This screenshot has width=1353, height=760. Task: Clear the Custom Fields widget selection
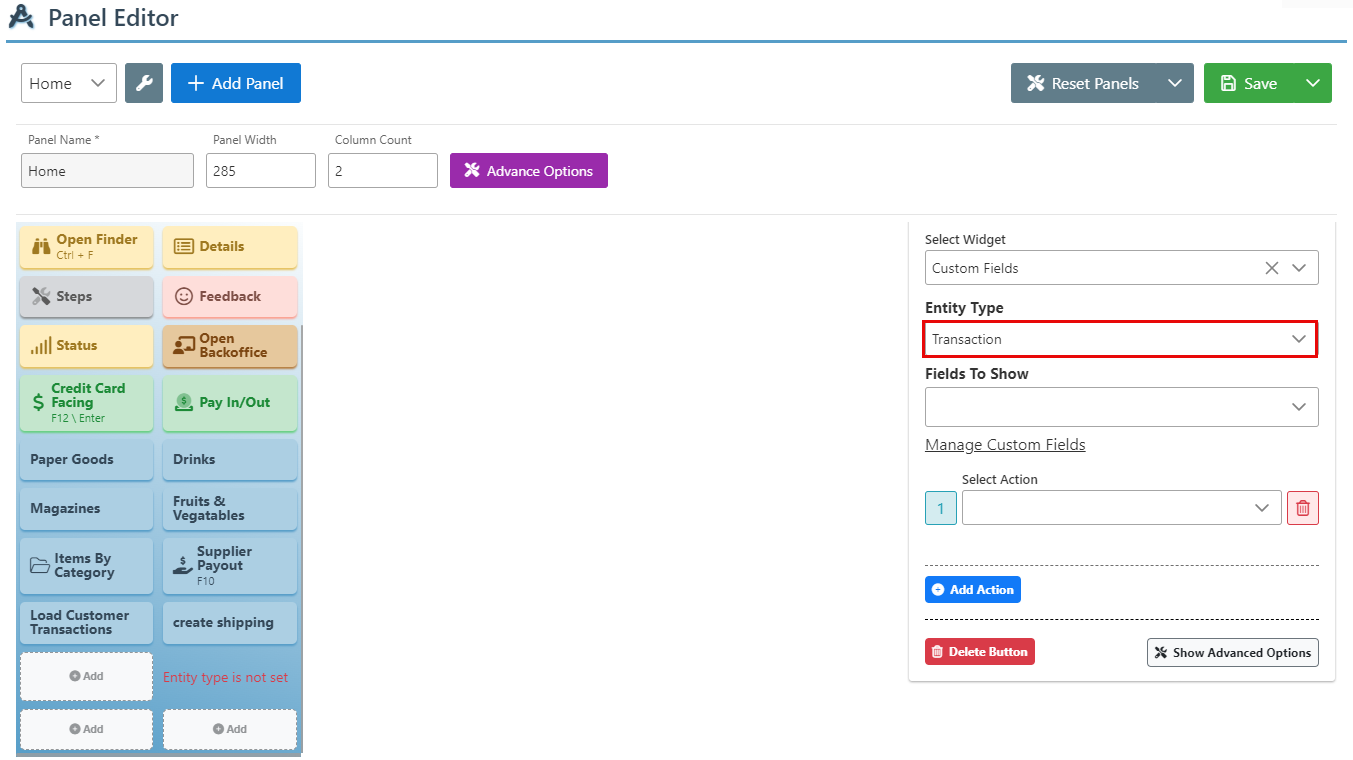1271,268
